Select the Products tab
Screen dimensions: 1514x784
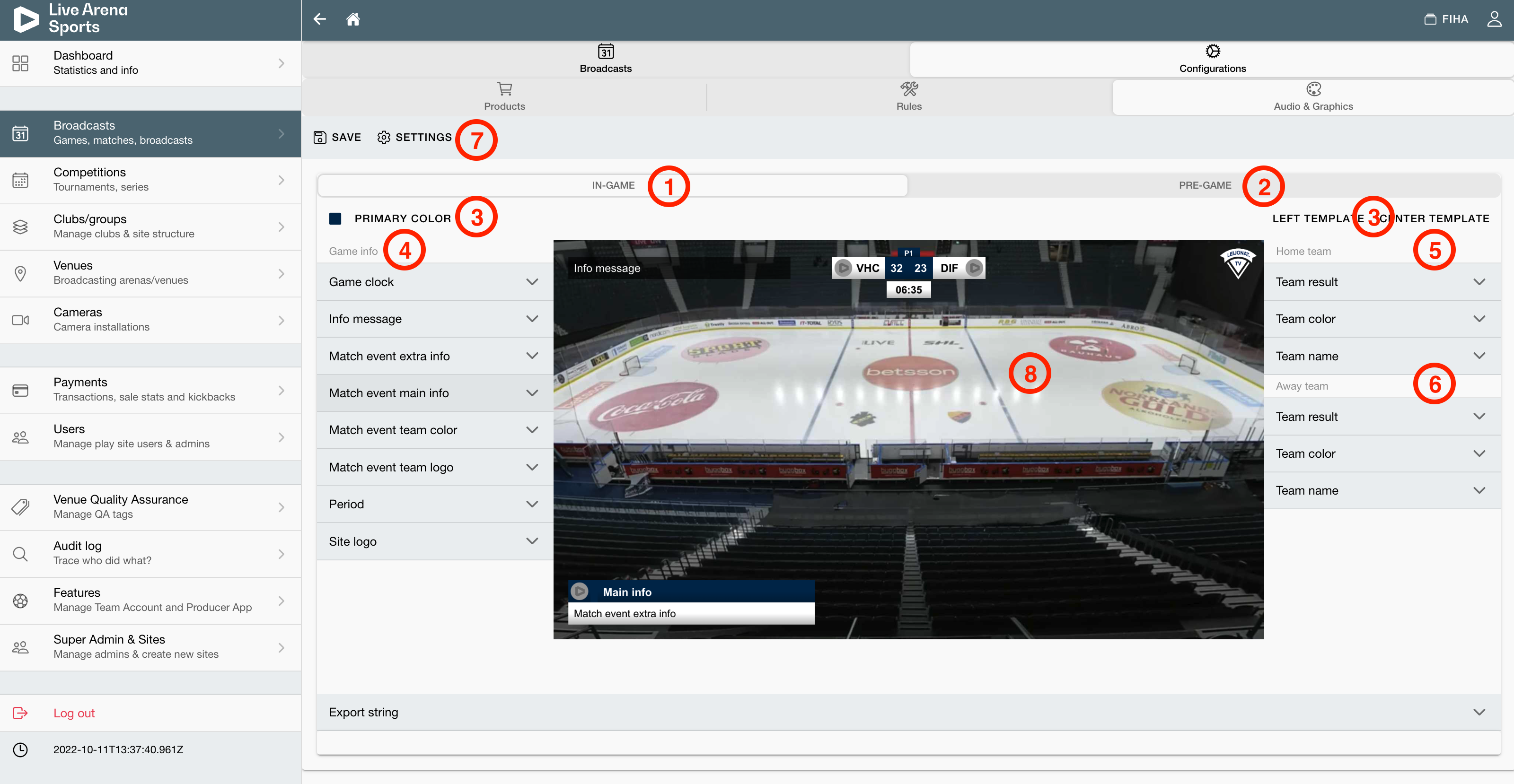pyautogui.click(x=504, y=97)
